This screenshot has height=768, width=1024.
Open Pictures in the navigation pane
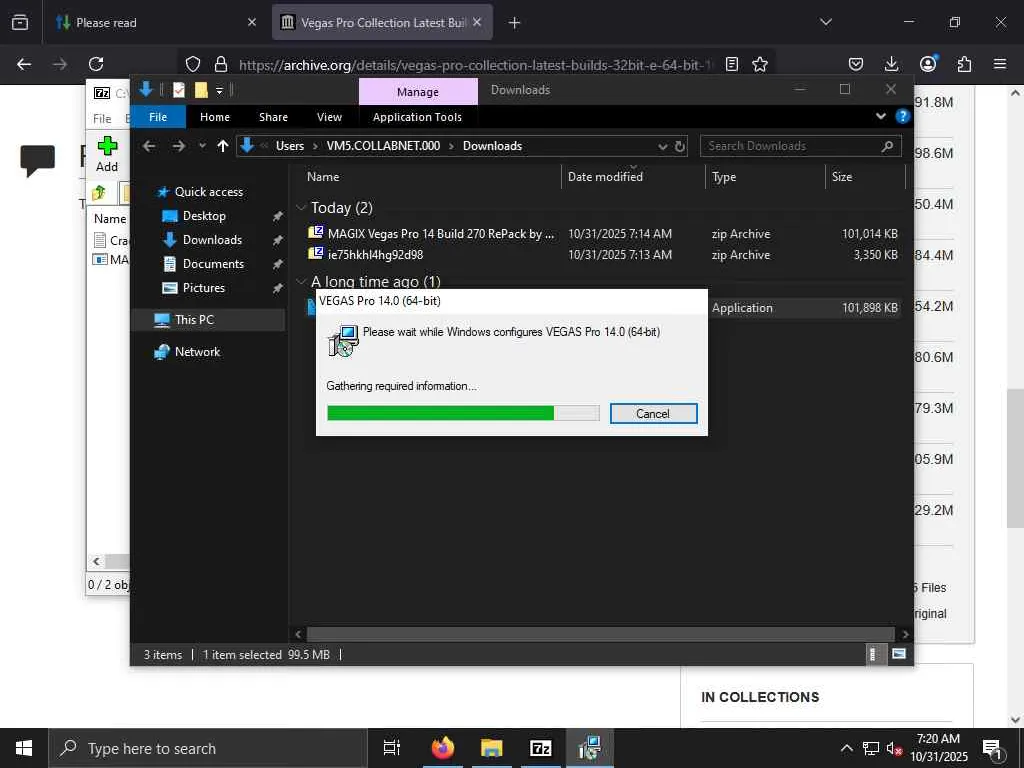point(203,288)
